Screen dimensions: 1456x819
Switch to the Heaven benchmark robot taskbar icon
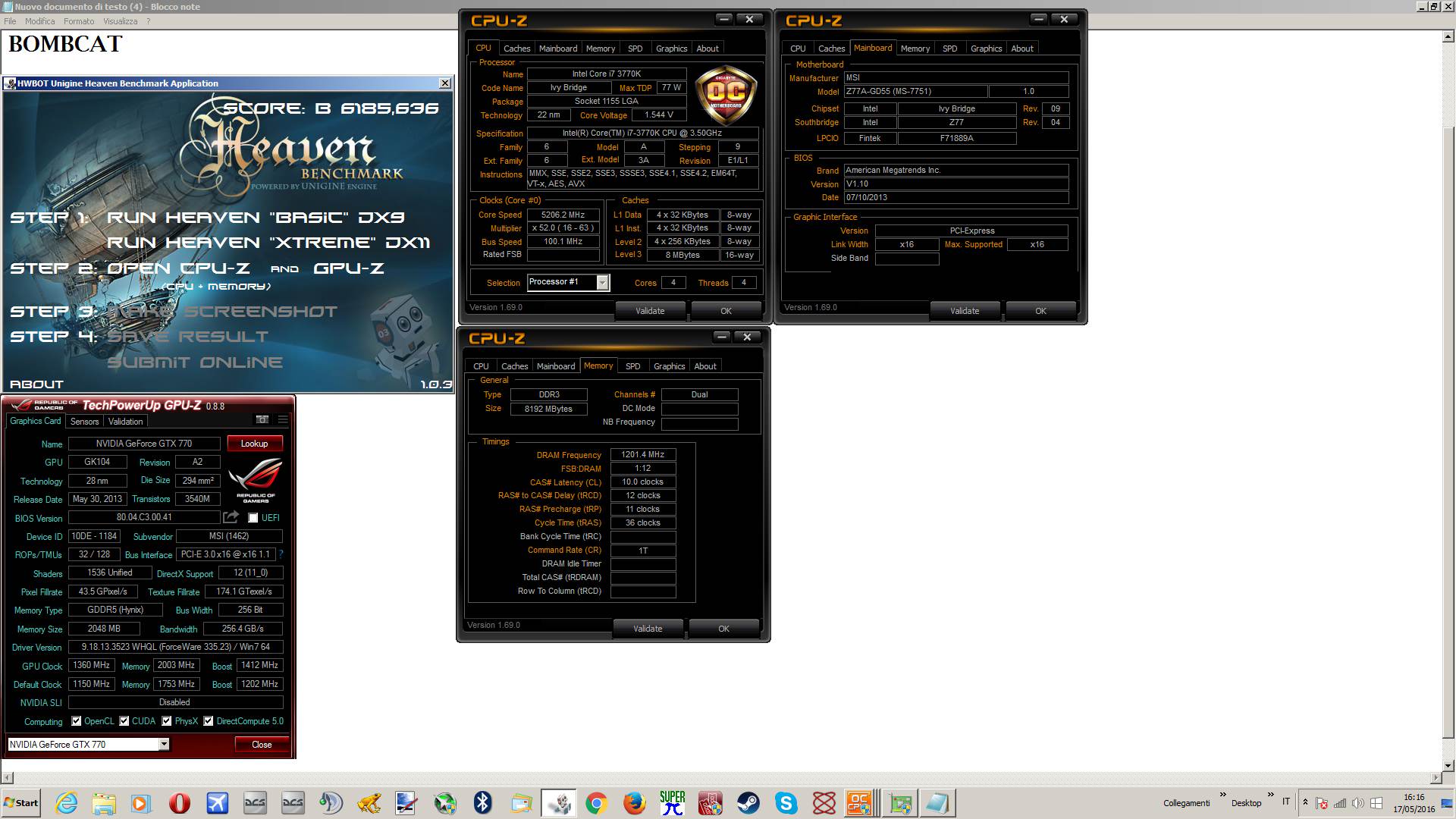point(560,802)
